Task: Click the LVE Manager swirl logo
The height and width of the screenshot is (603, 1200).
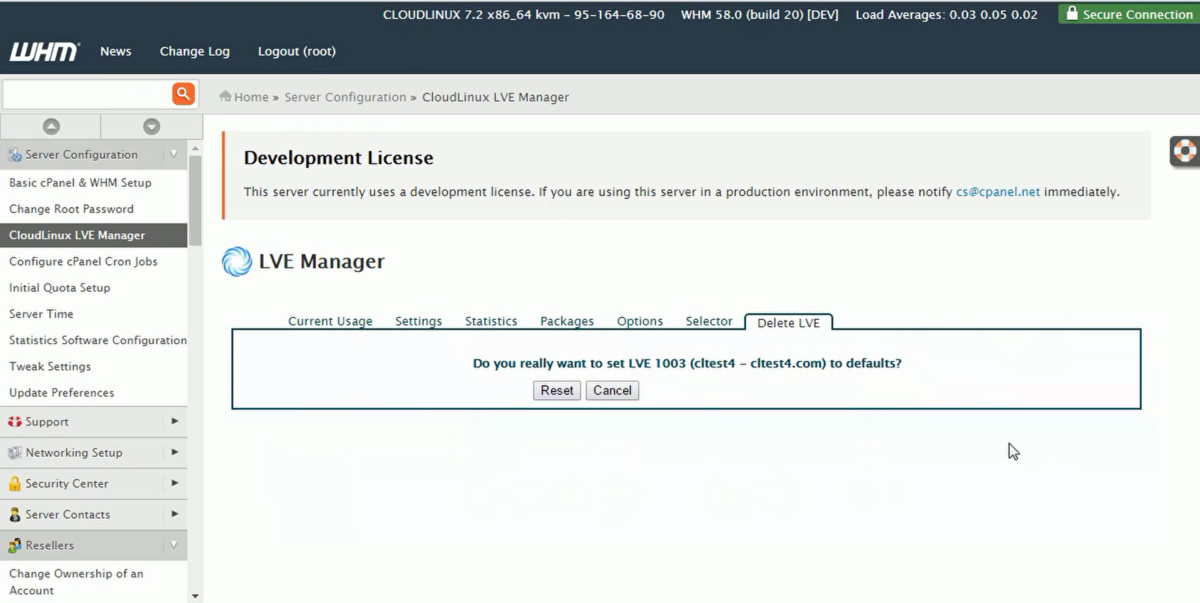Action: (237, 262)
